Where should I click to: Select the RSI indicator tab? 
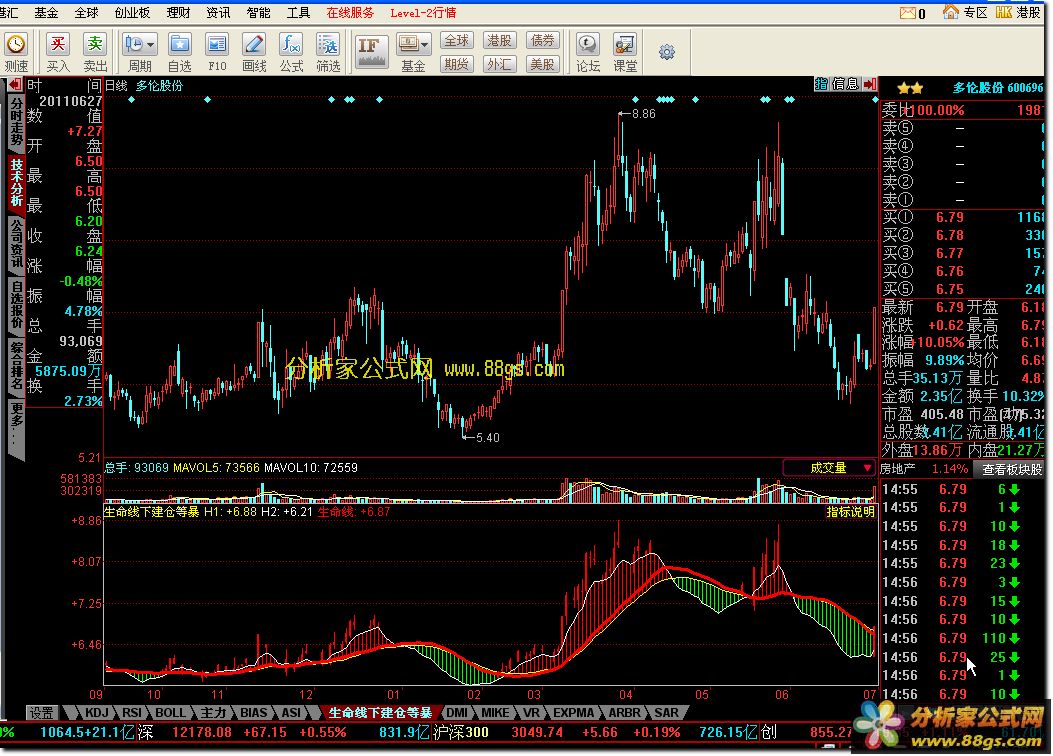pyautogui.click(x=132, y=712)
